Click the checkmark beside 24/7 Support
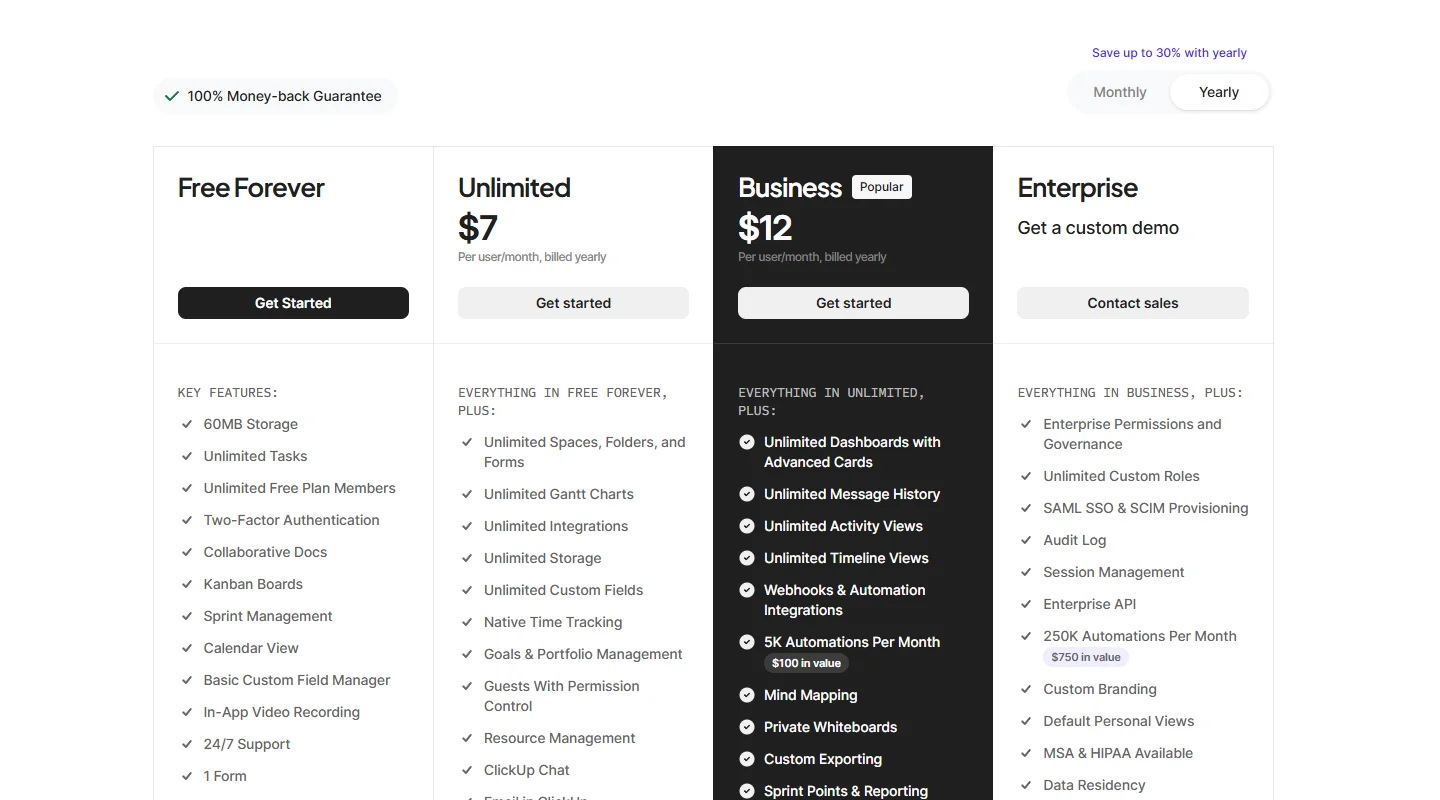1440x800 pixels. click(187, 744)
